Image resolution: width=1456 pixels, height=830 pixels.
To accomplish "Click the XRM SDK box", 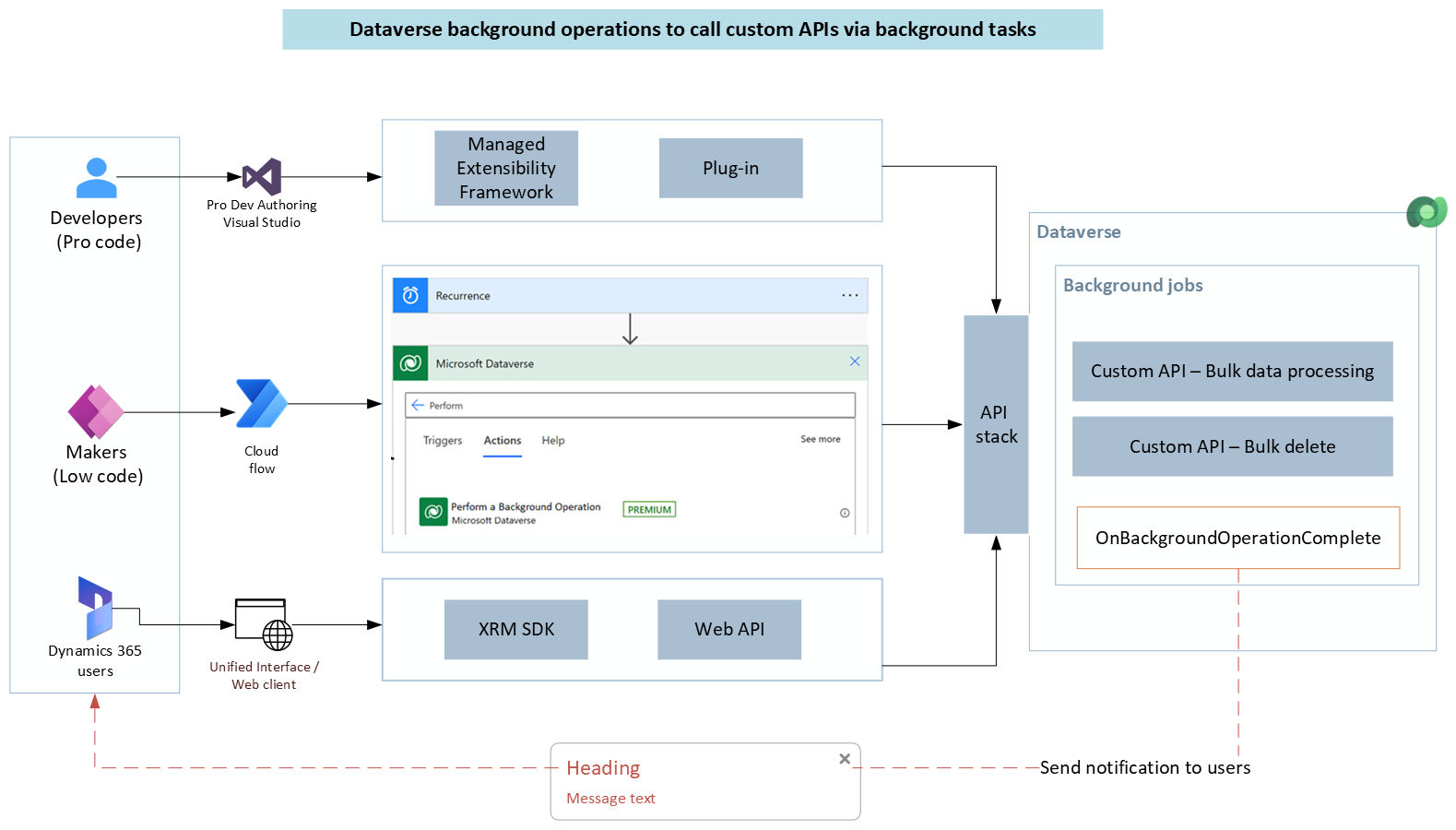I will (516, 630).
